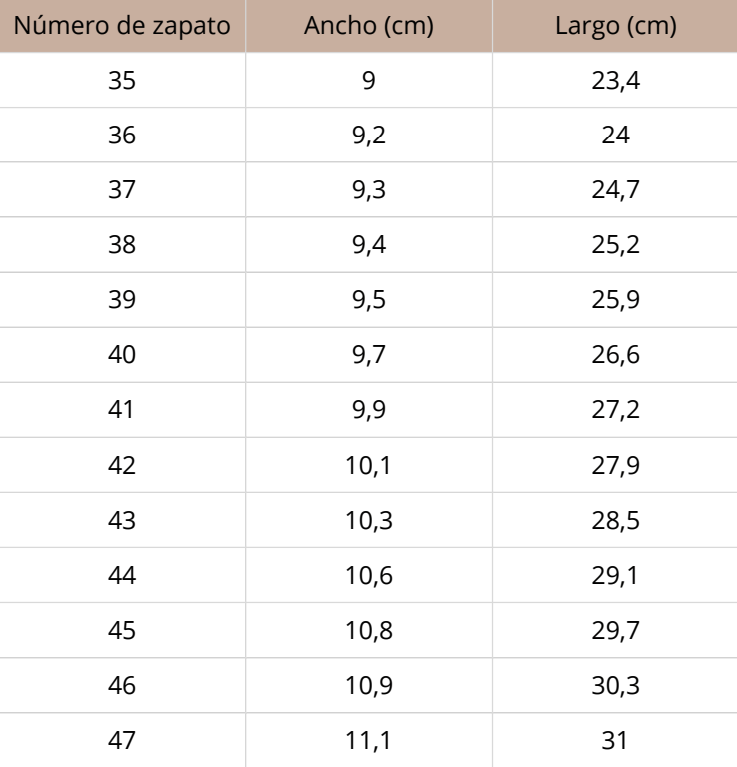Select shoe size 45 cell
Viewport: 737px width, 767px height.
tap(122, 630)
